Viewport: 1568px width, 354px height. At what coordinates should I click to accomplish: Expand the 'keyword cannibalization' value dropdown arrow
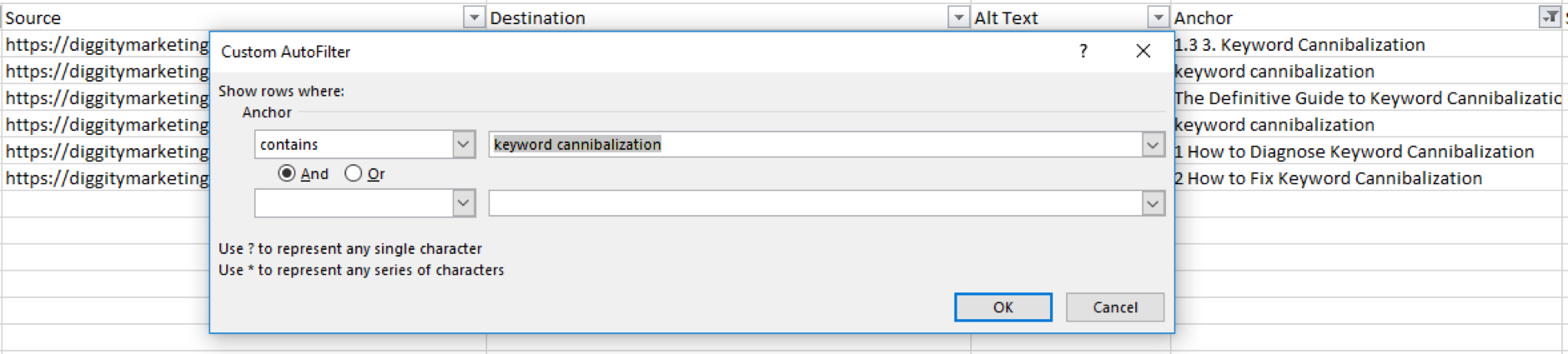click(1153, 145)
